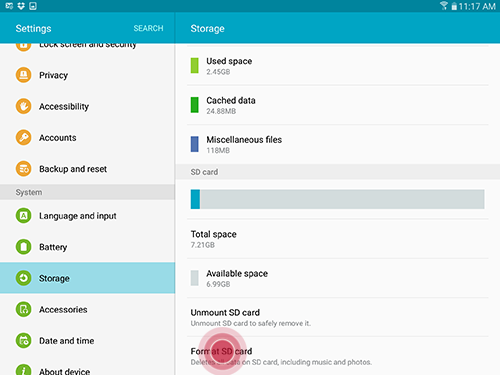Tap the SEARCH button
This screenshot has width=500, height=375.
click(x=148, y=28)
